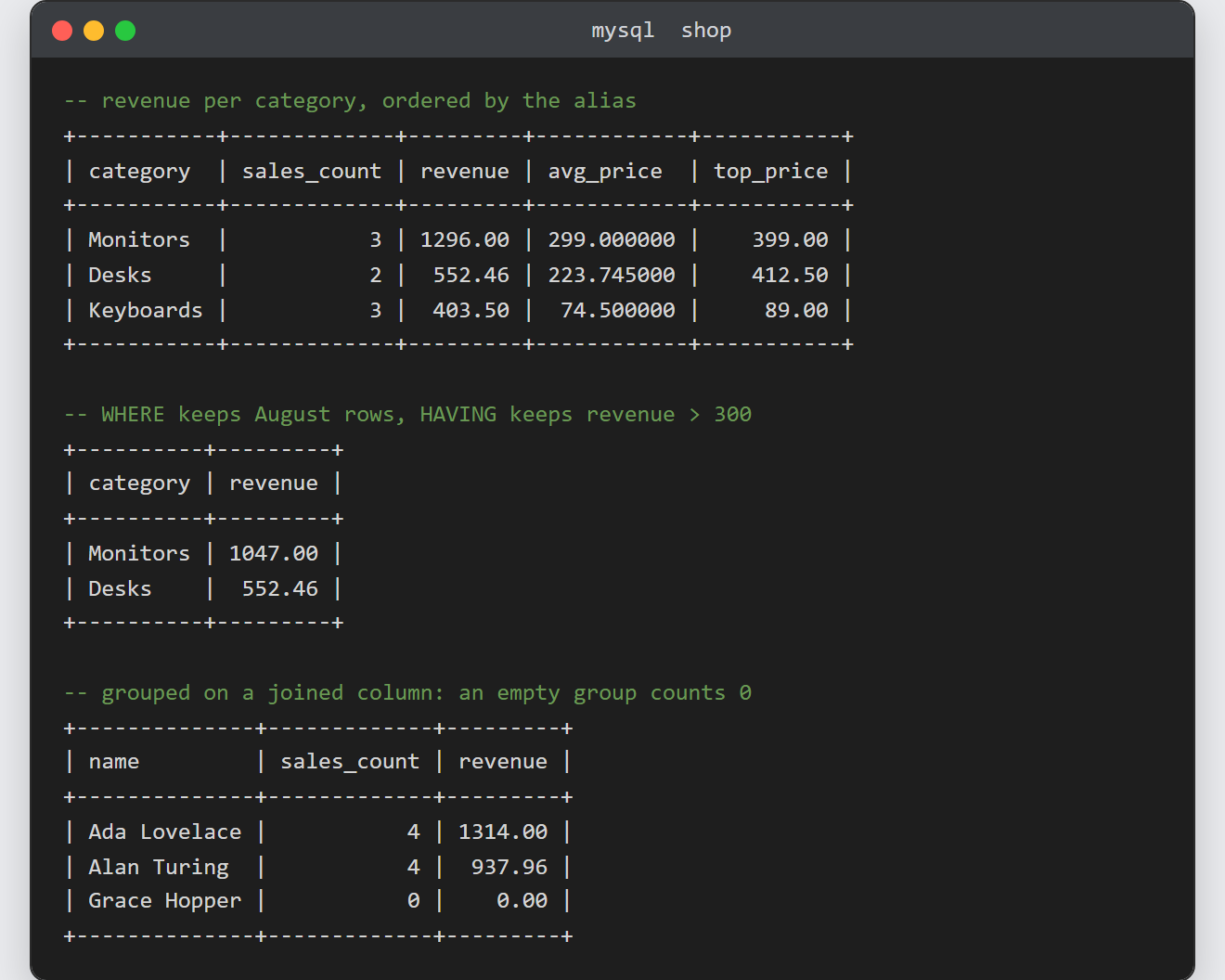This screenshot has width=1225, height=980.
Task: Click the revenue value 1314.00
Action: coord(503,832)
